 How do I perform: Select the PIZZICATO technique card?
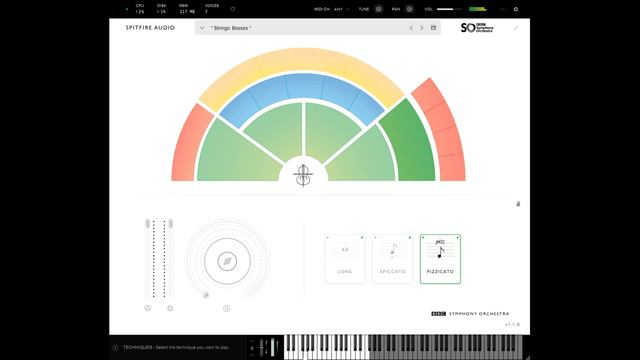(x=440, y=259)
